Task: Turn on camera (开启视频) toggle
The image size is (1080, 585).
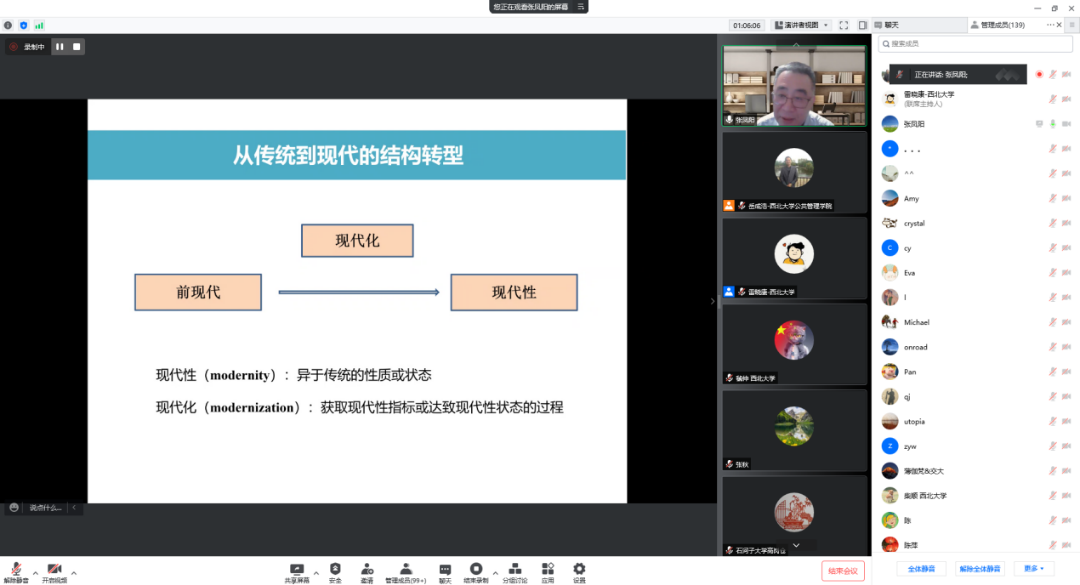Action: click(54, 570)
